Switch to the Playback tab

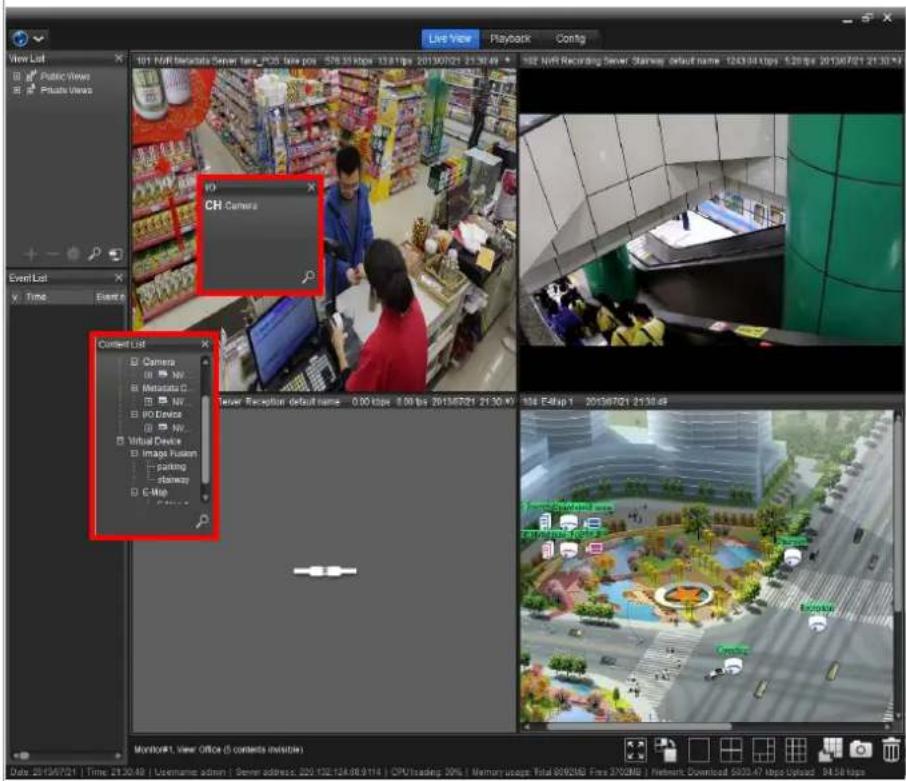(x=510, y=39)
